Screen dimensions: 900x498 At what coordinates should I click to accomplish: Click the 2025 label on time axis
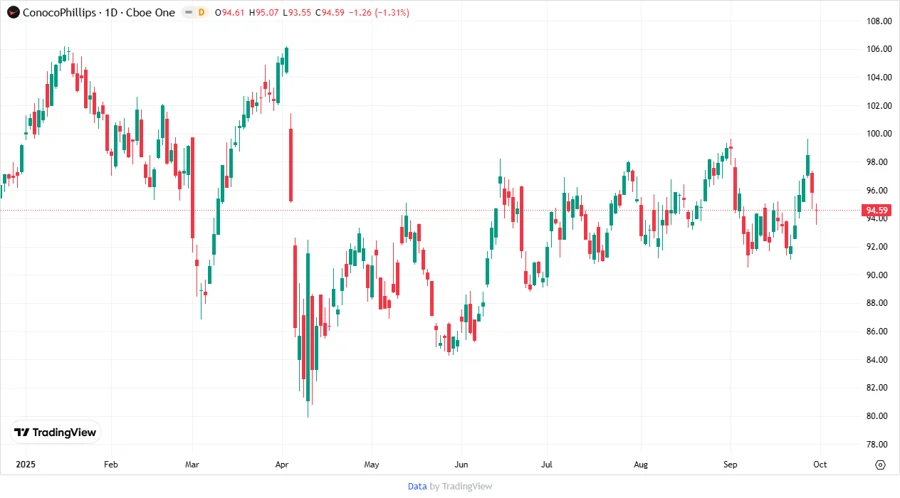pyautogui.click(x=26, y=465)
